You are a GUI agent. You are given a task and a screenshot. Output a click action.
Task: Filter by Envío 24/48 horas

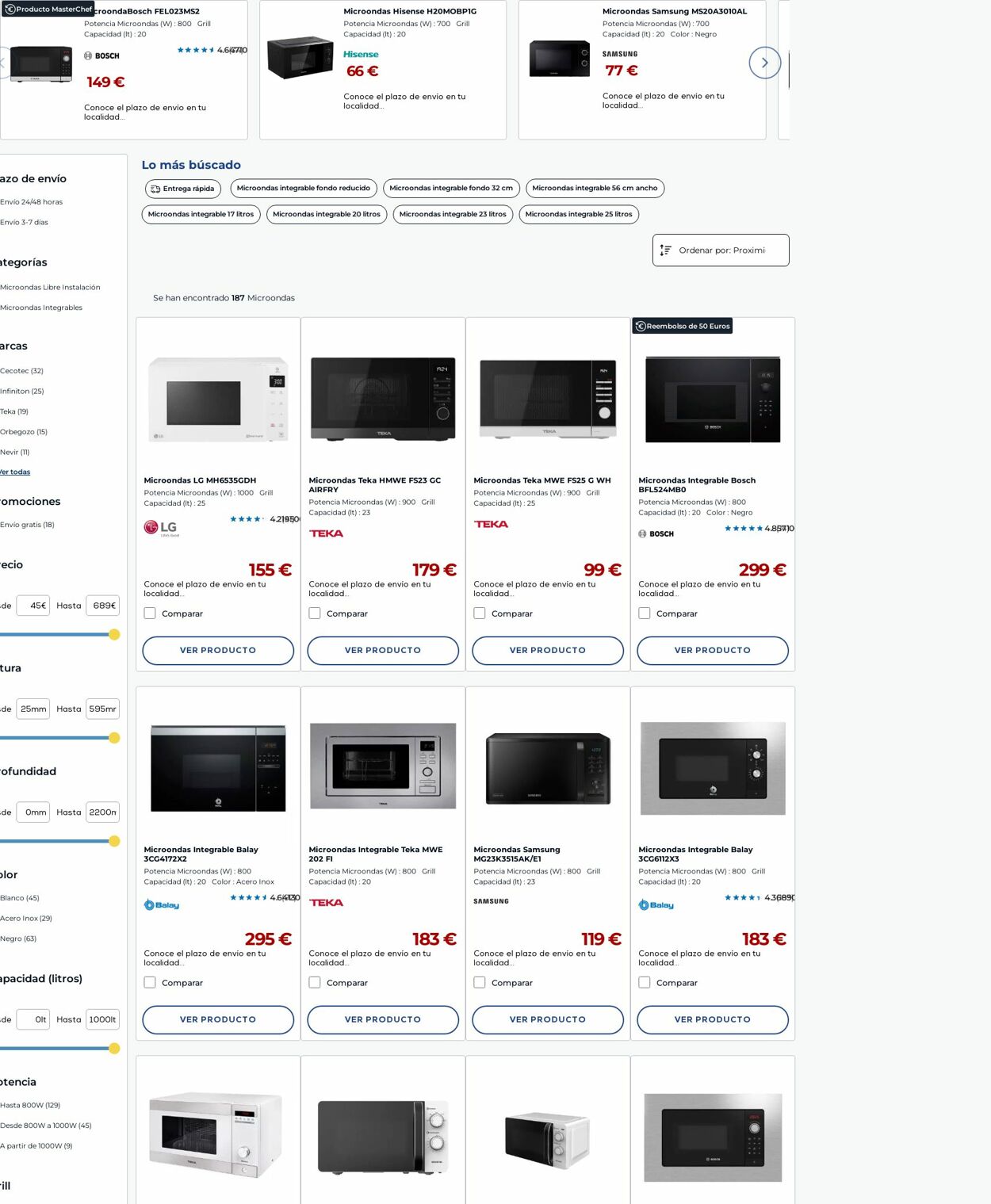pyautogui.click(x=32, y=202)
